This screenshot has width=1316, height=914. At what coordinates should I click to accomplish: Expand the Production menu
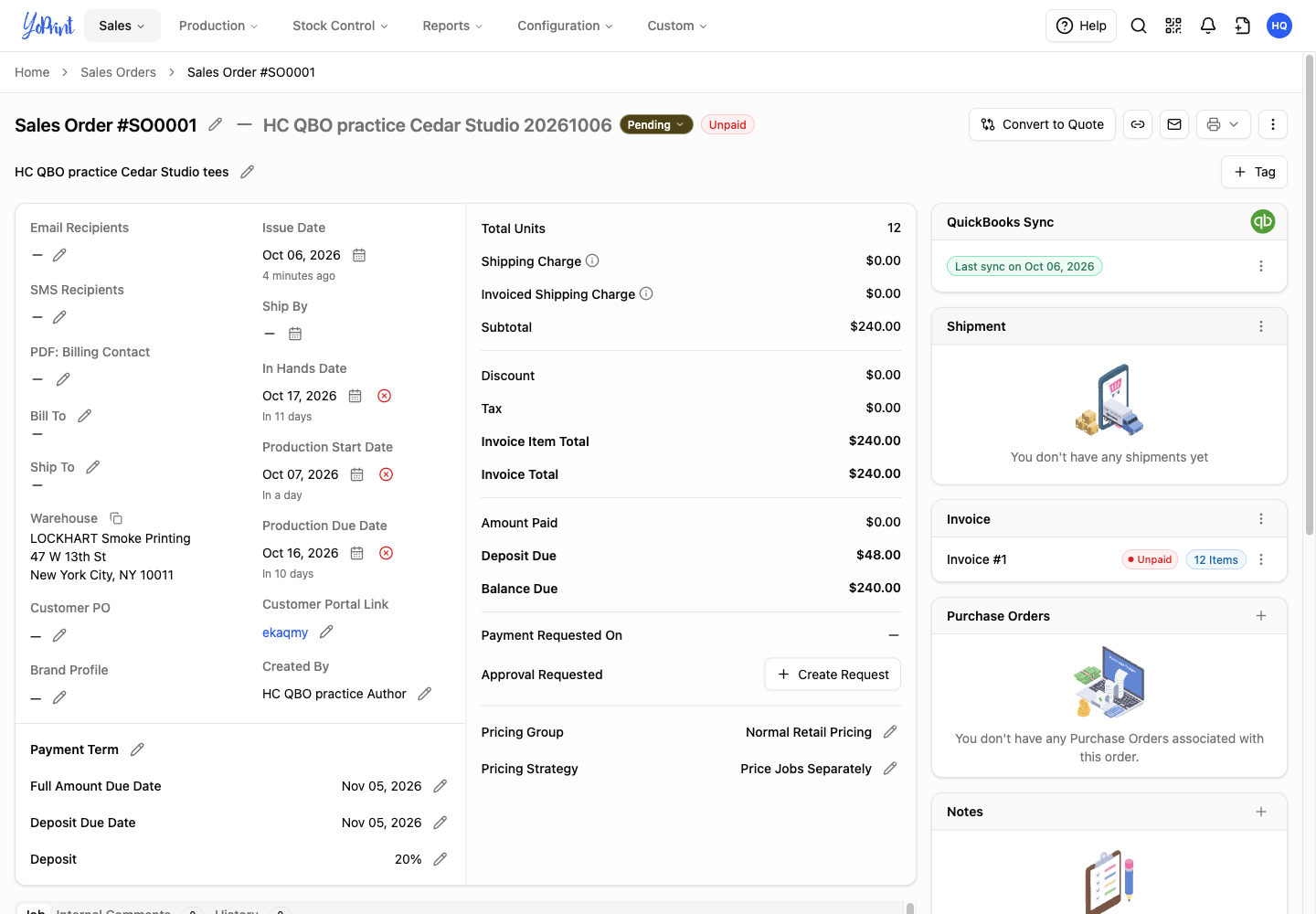pyautogui.click(x=218, y=26)
